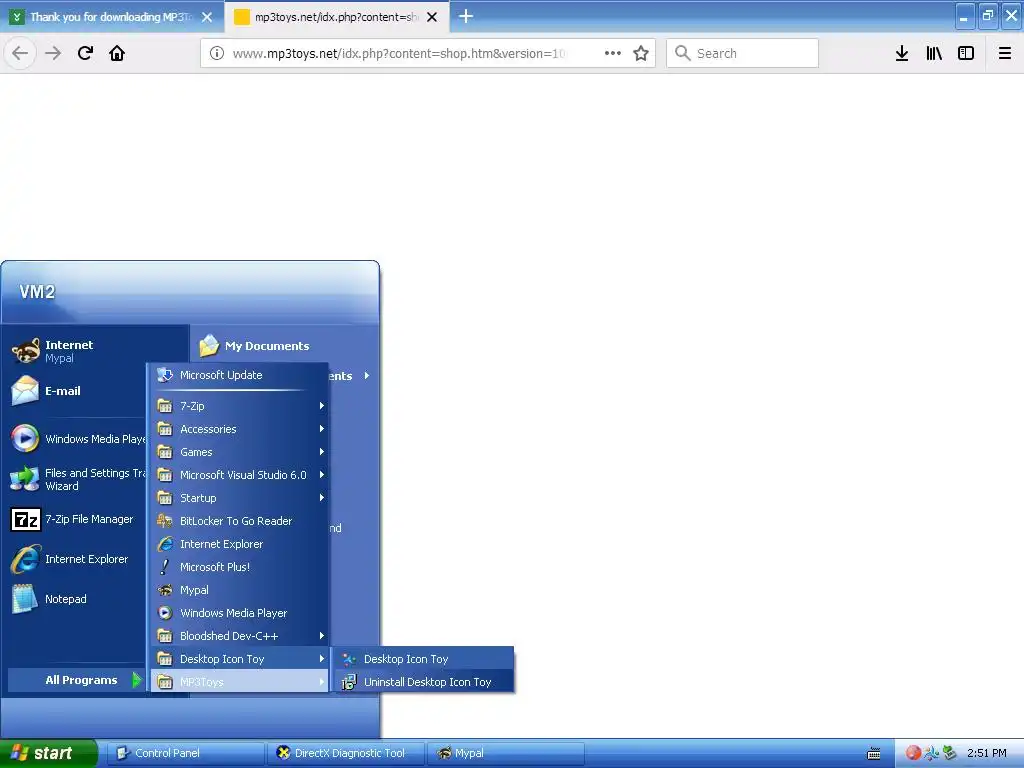The height and width of the screenshot is (768, 1024).
Task: Open the browser hamburger menu
Action: pos(1005,53)
